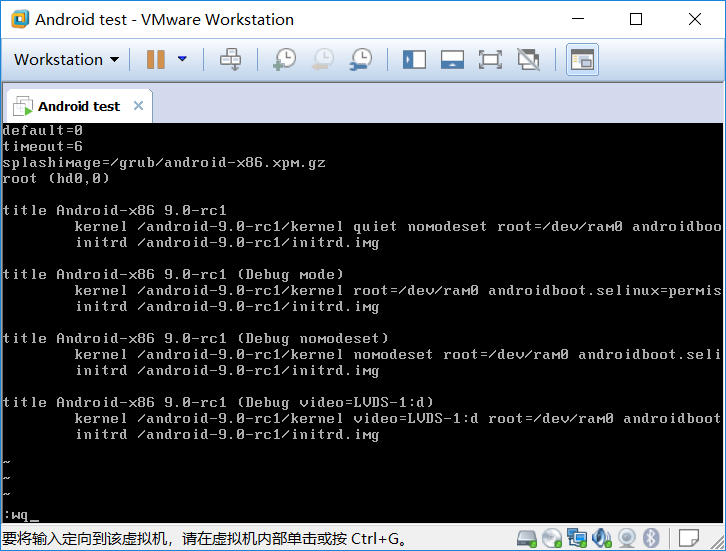The width and height of the screenshot is (726, 551).
Task: Expand the power options dropdown arrow
Action: point(182,59)
